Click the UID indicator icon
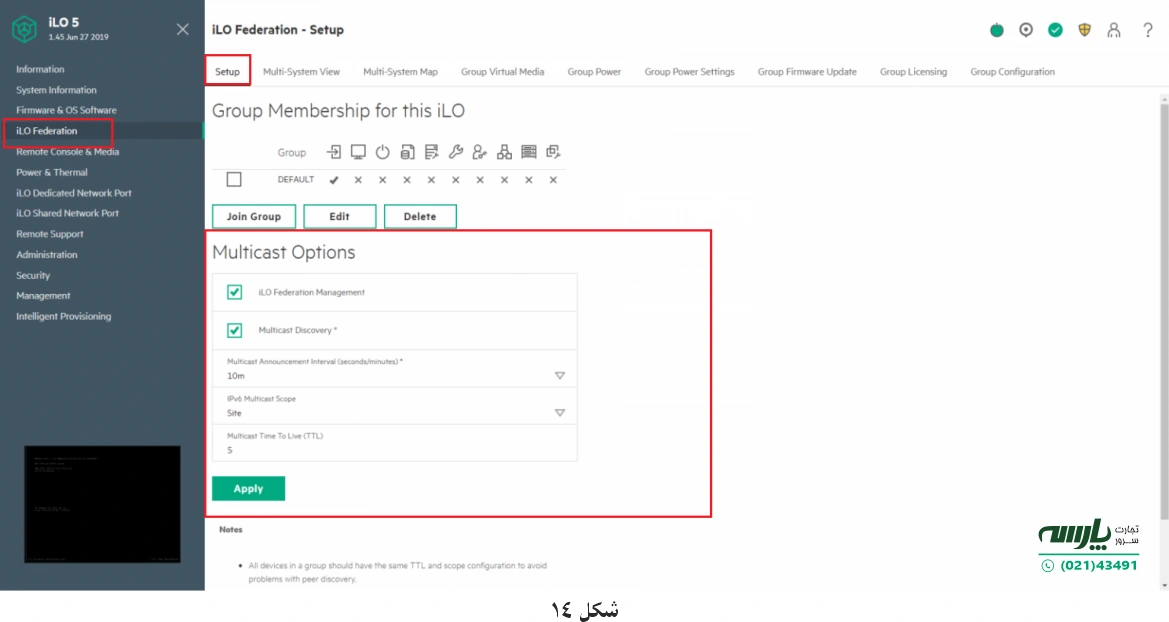The width and height of the screenshot is (1169, 622). (1026, 30)
